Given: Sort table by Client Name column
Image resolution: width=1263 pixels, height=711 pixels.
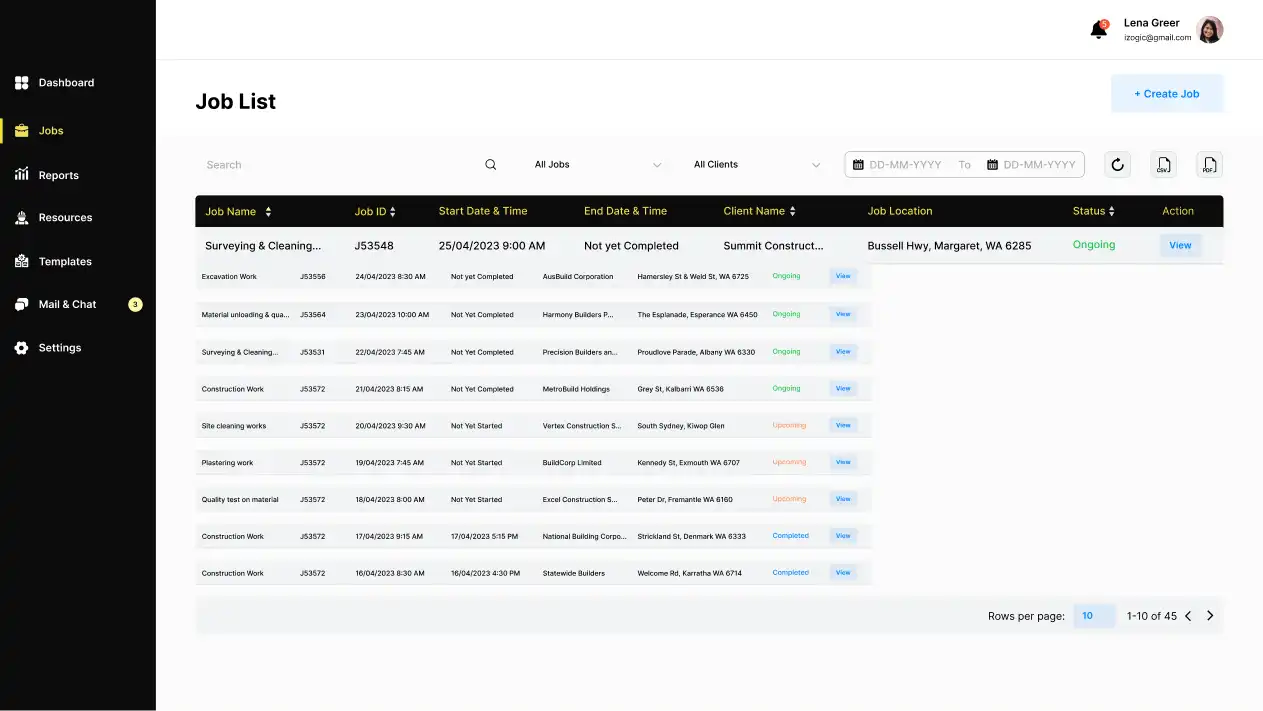Looking at the screenshot, I should 793,212.
